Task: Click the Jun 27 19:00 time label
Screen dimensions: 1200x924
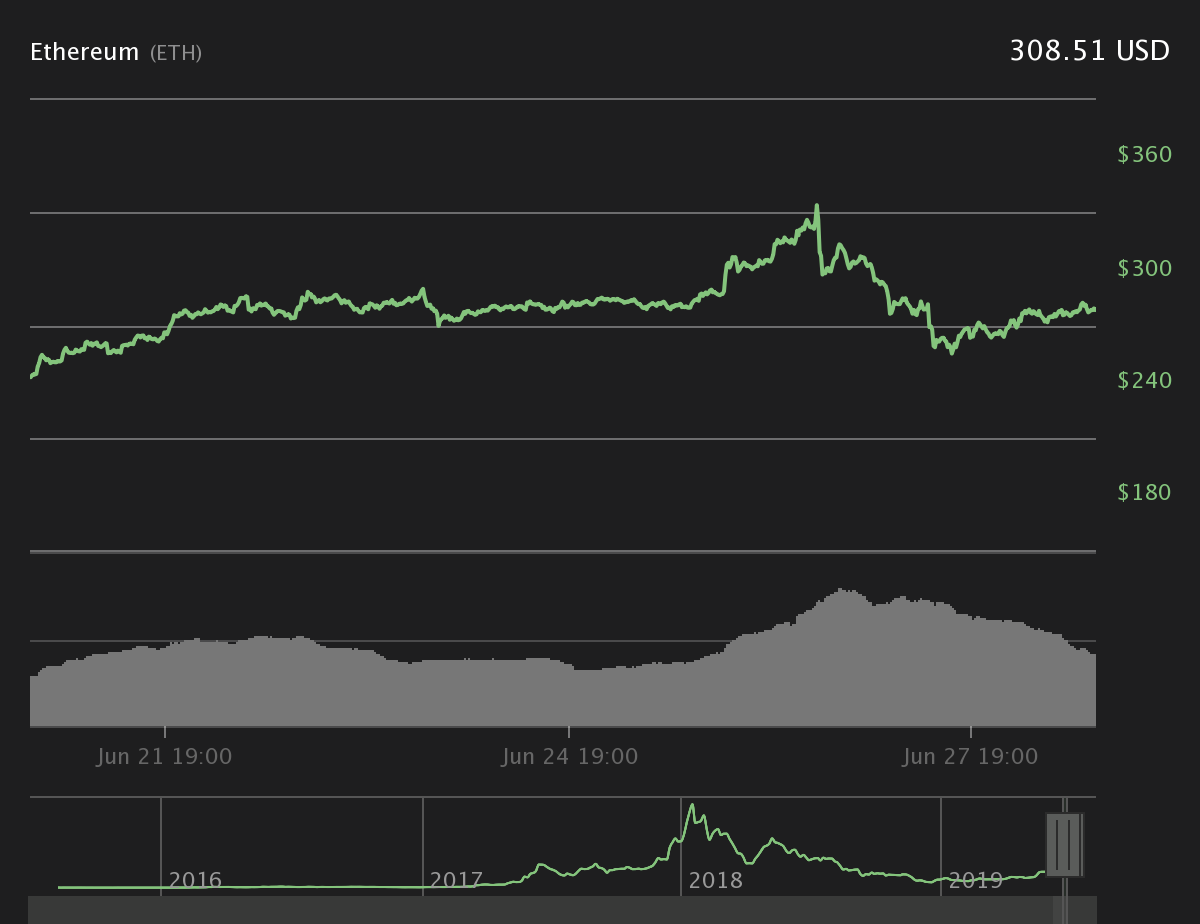Action: click(970, 757)
